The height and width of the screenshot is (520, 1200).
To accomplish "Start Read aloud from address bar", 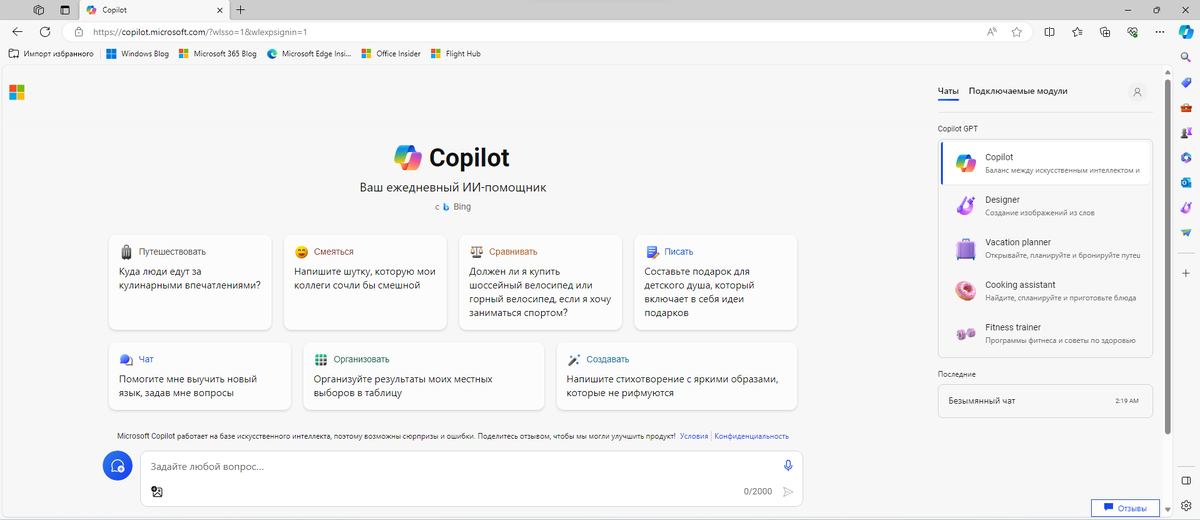I will coord(992,32).
